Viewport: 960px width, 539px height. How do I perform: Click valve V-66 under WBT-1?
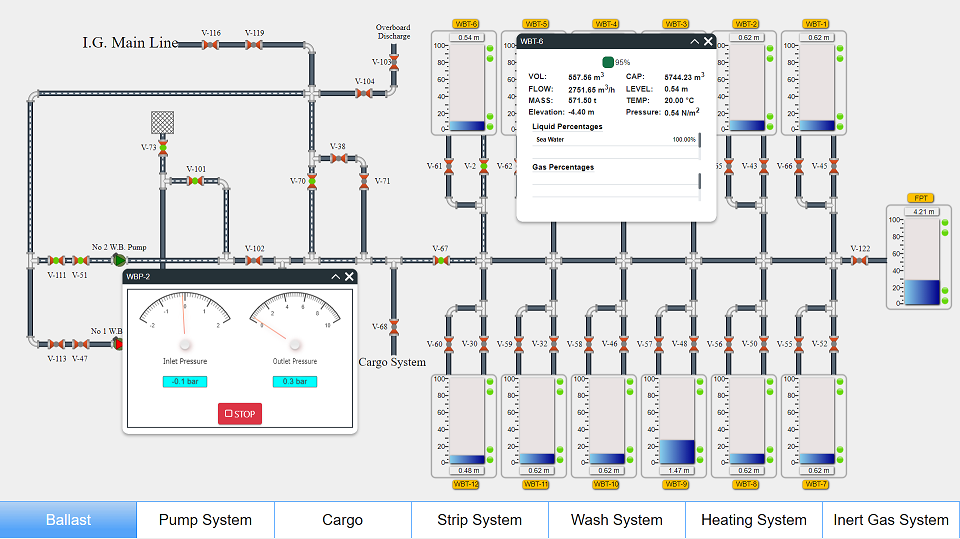pyautogui.click(x=799, y=166)
